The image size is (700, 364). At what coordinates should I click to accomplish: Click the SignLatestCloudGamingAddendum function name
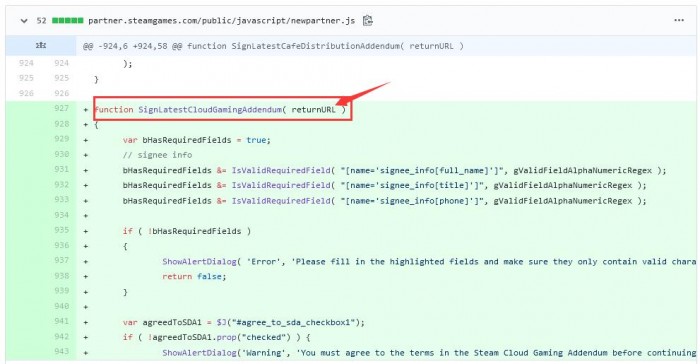pyautogui.click(x=210, y=109)
